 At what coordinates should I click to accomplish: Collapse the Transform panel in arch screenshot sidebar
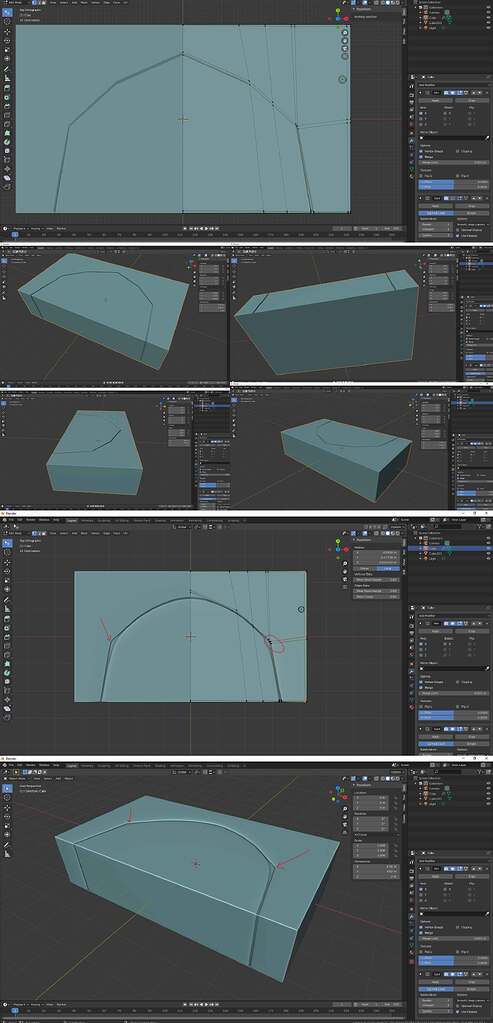click(x=363, y=540)
